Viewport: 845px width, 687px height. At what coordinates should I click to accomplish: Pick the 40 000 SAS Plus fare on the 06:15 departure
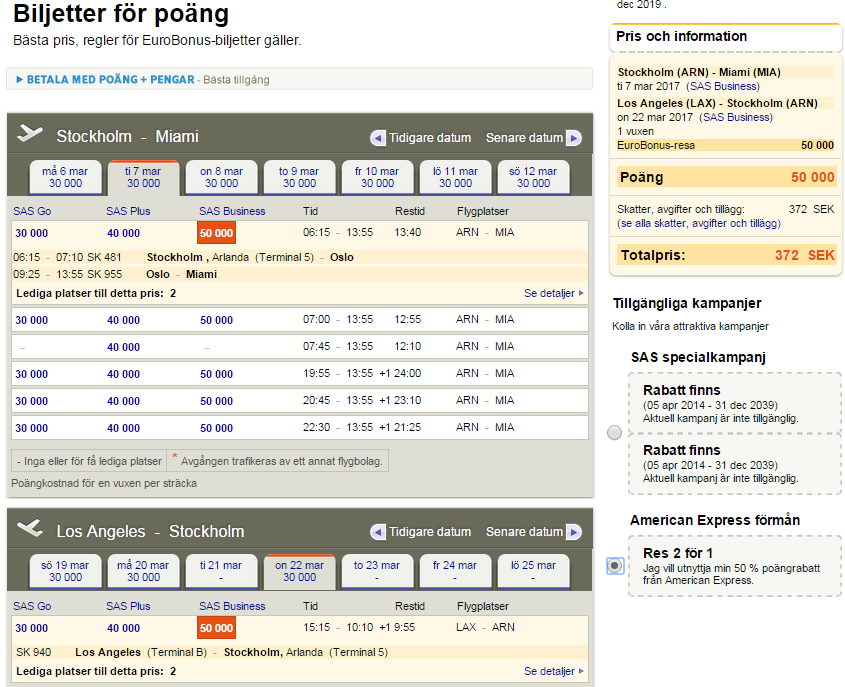point(123,233)
